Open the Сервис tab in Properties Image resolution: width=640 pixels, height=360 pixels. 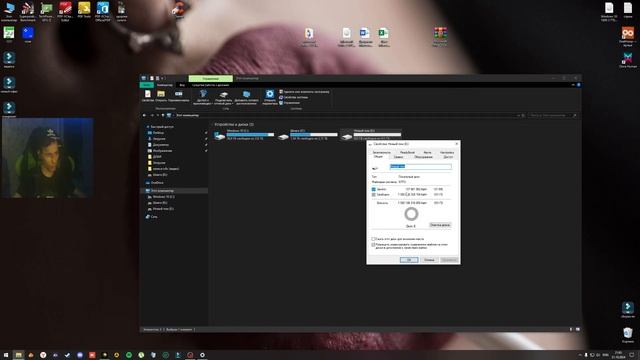pos(398,157)
